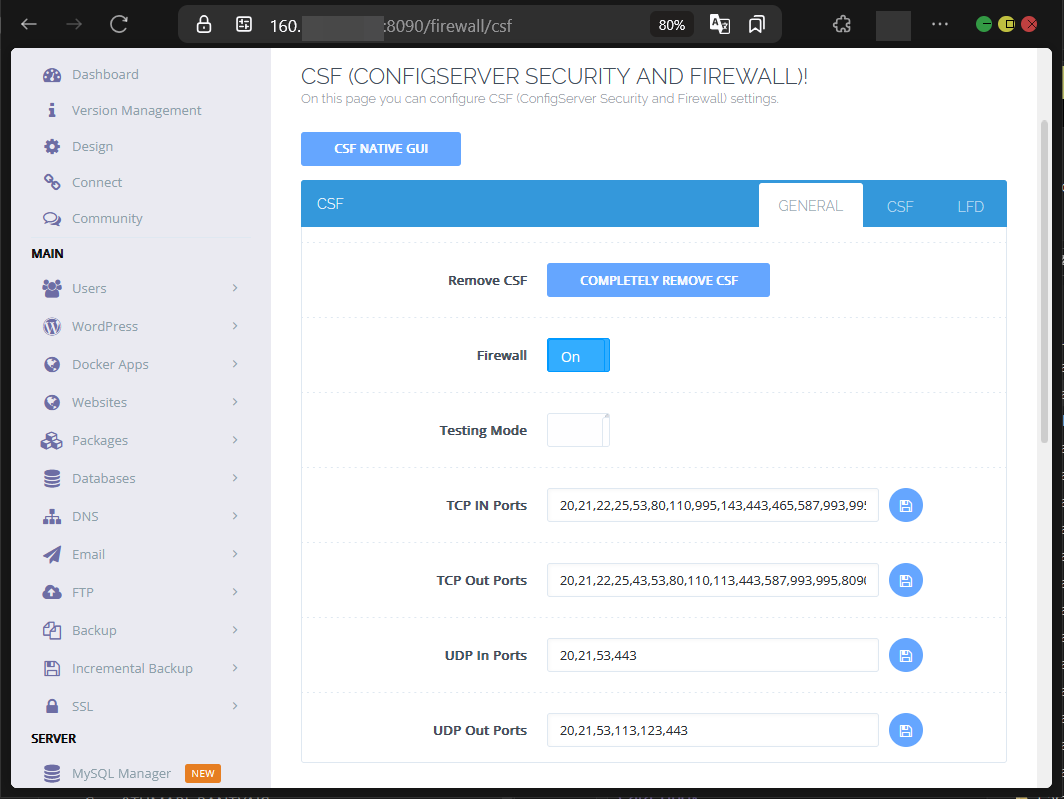Save the UDP Out Ports value
The image size is (1064, 799).
906,730
